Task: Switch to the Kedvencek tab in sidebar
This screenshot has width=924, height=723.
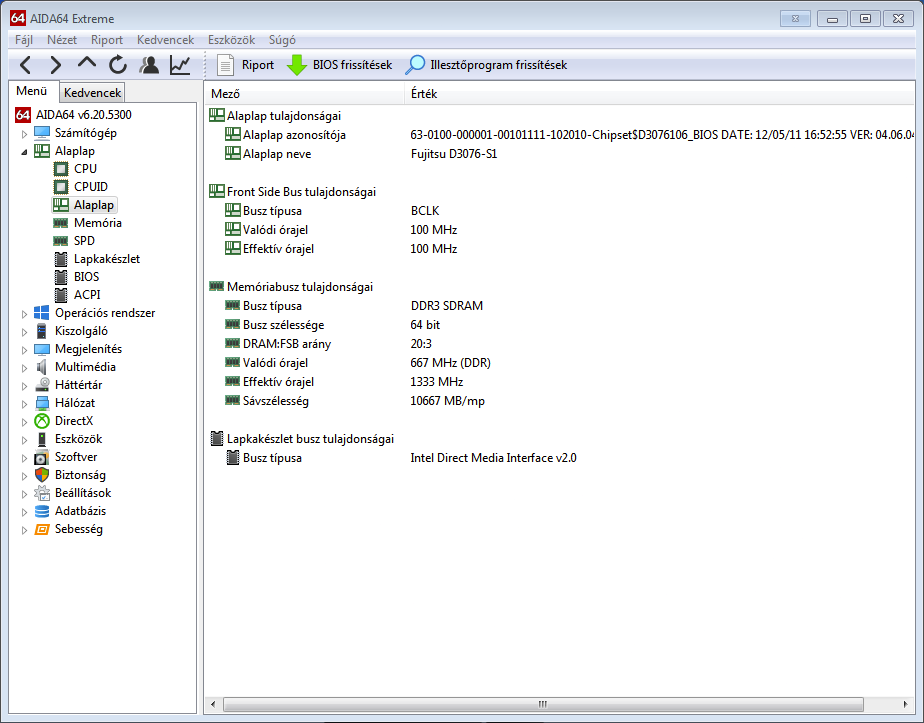Action: [93, 93]
